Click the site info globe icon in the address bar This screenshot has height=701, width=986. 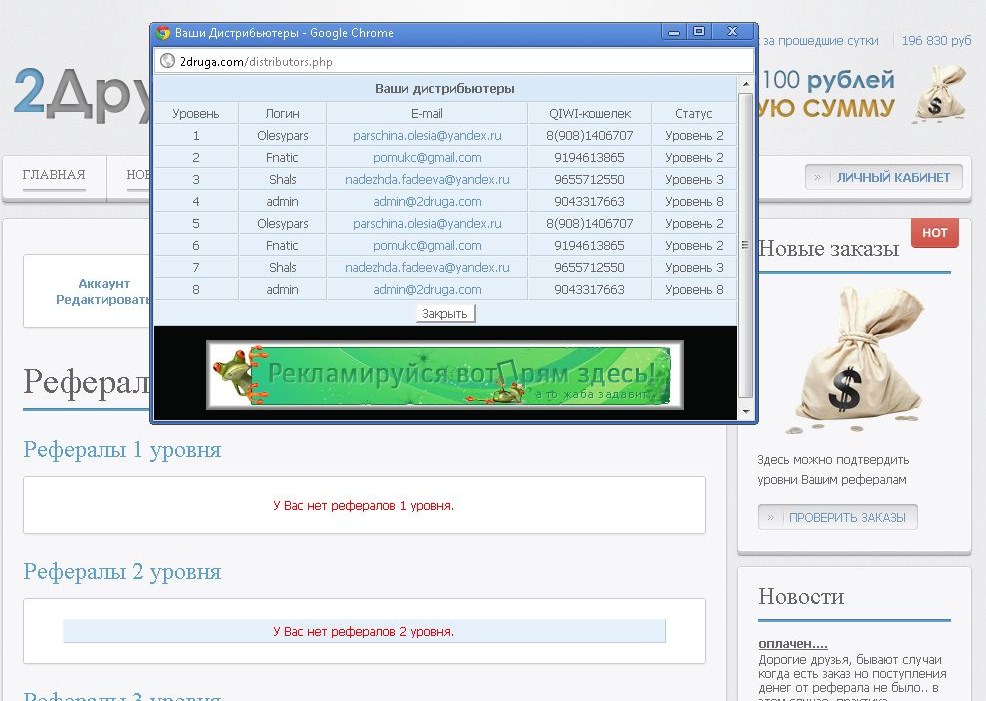pyautogui.click(x=167, y=61)
